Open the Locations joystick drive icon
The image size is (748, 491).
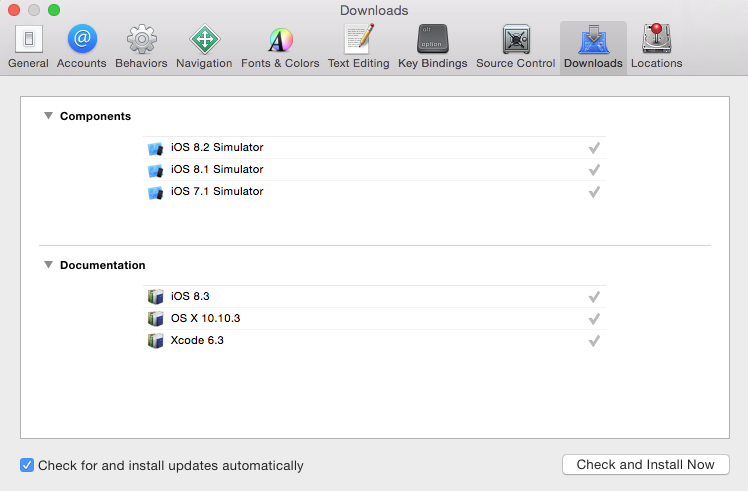point(657,38)
